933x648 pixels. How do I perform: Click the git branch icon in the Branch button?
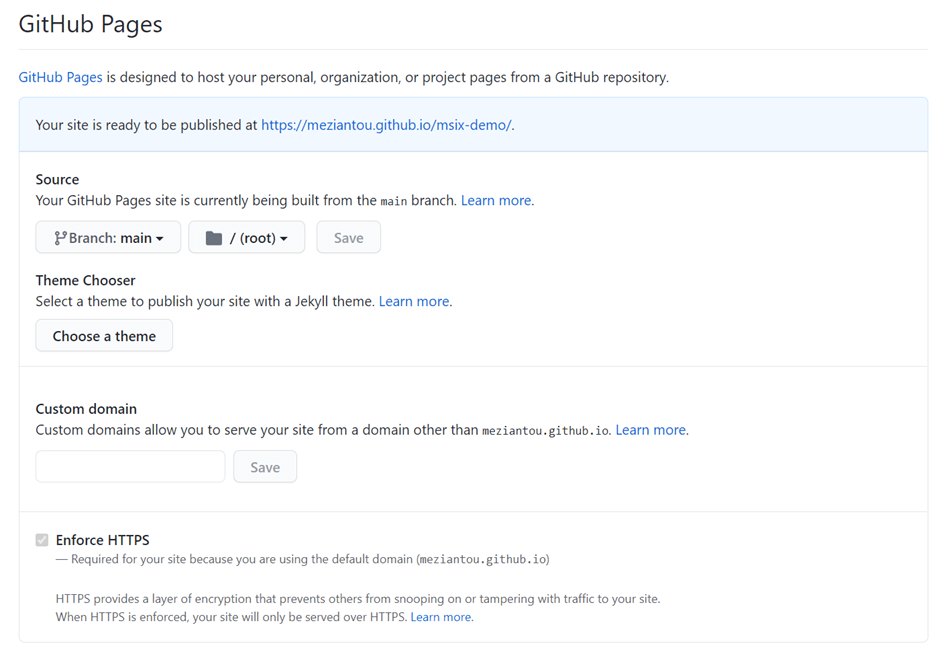(60, 238)
